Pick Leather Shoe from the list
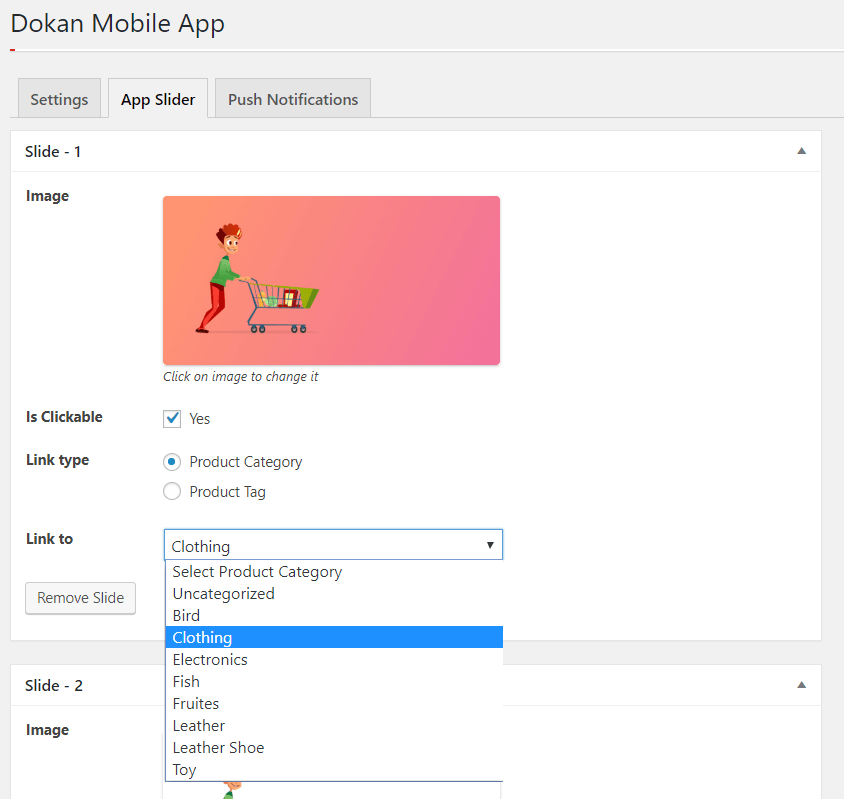 tap(218, 748)
